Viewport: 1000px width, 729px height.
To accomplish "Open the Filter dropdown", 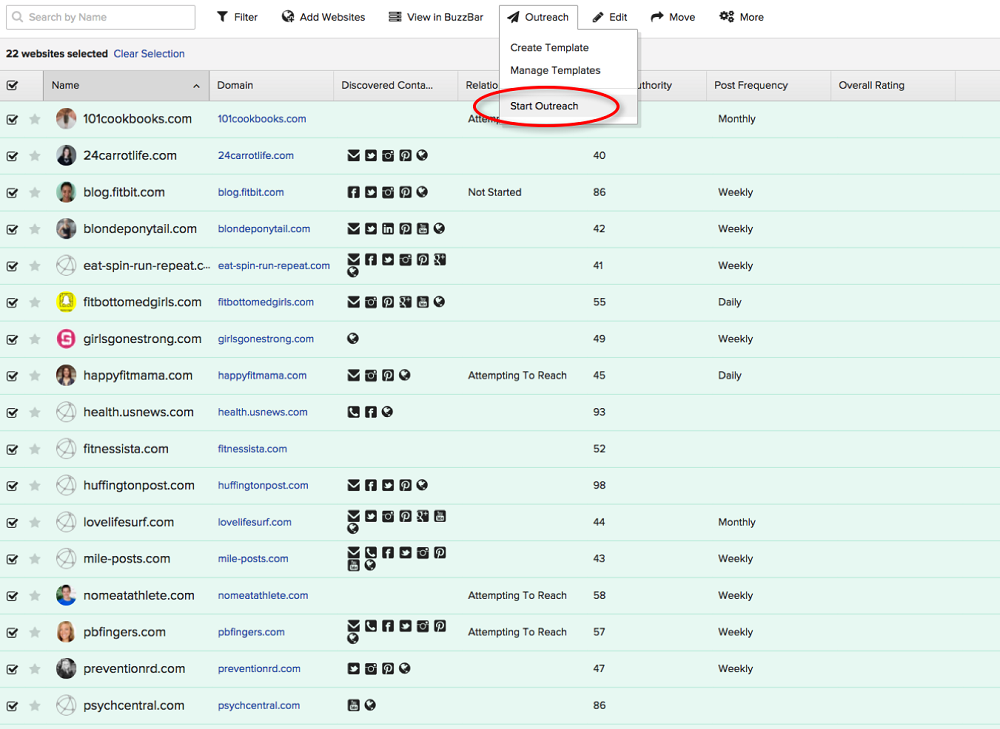I will (237, 17).
